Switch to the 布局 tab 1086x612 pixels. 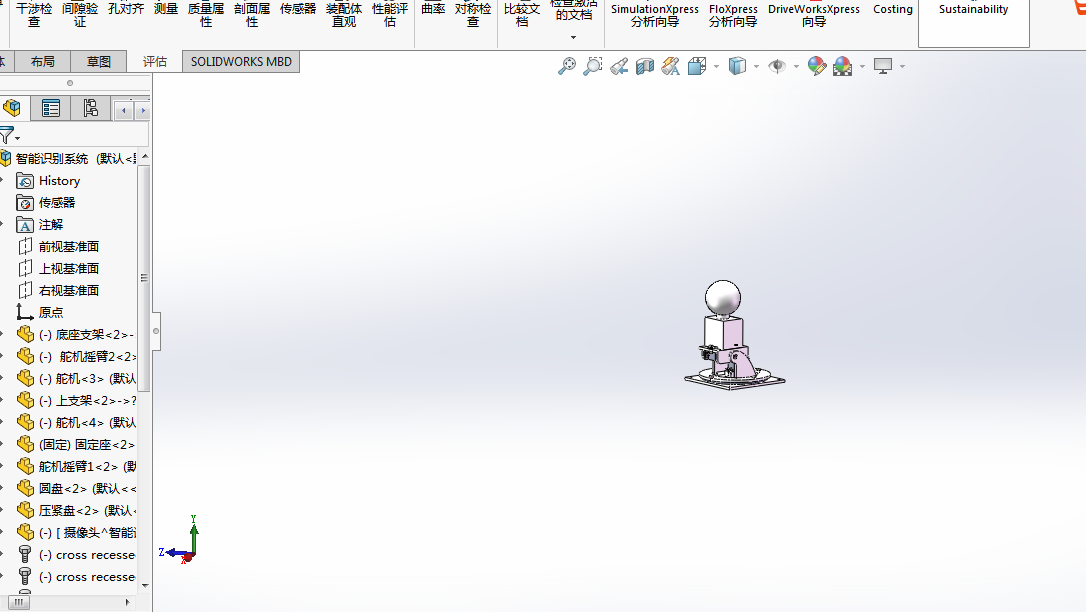coord(42,62)
